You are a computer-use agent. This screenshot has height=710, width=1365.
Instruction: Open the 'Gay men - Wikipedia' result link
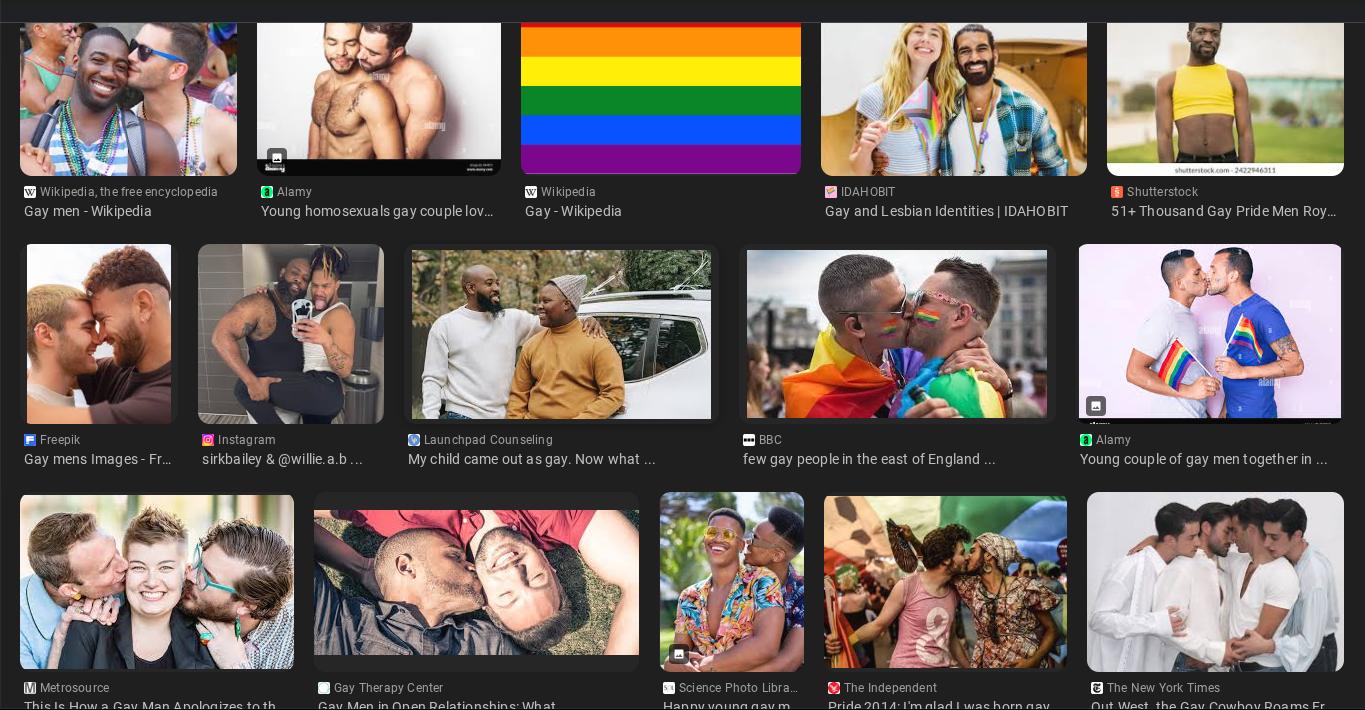(x=88, y=211)
